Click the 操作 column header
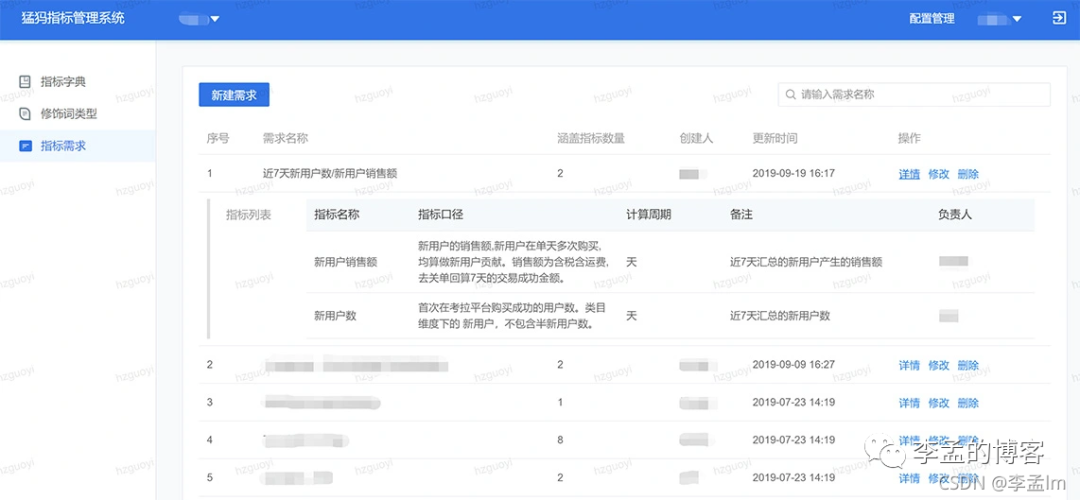 909,138
